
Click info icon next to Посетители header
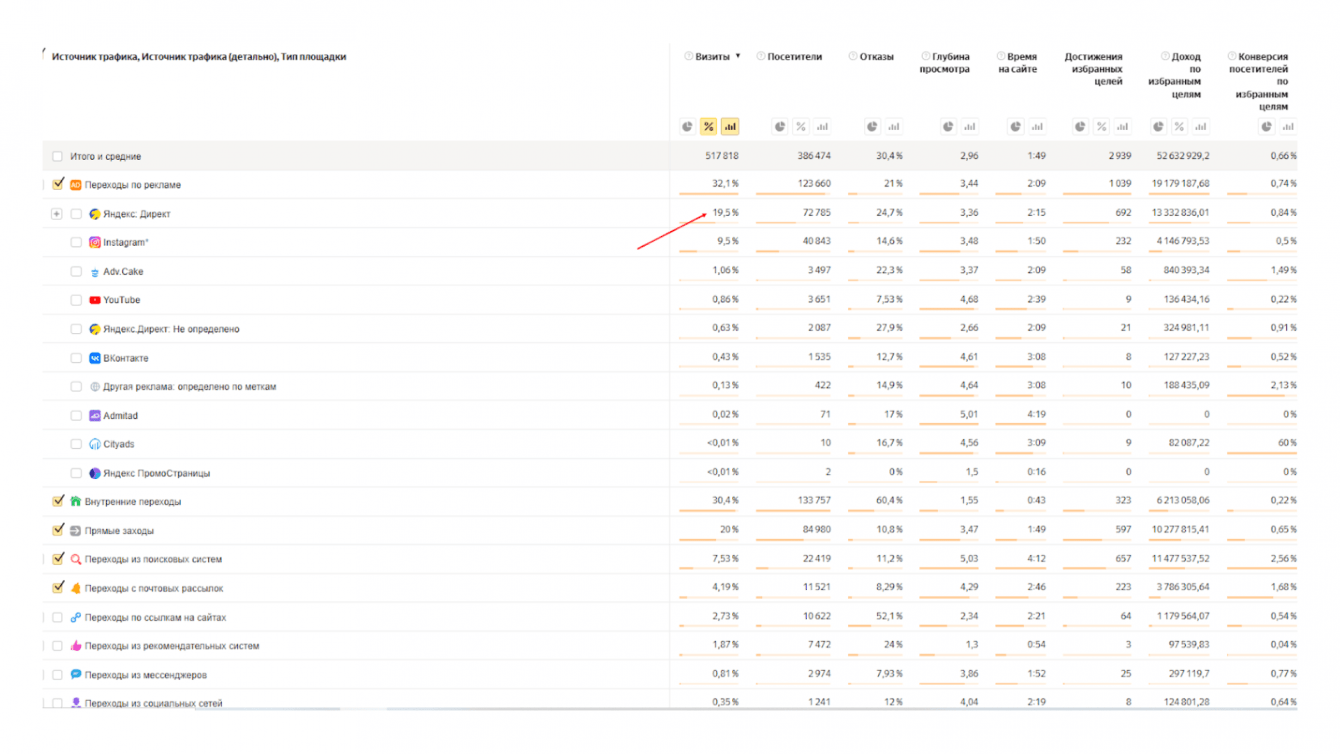[761, 57]
